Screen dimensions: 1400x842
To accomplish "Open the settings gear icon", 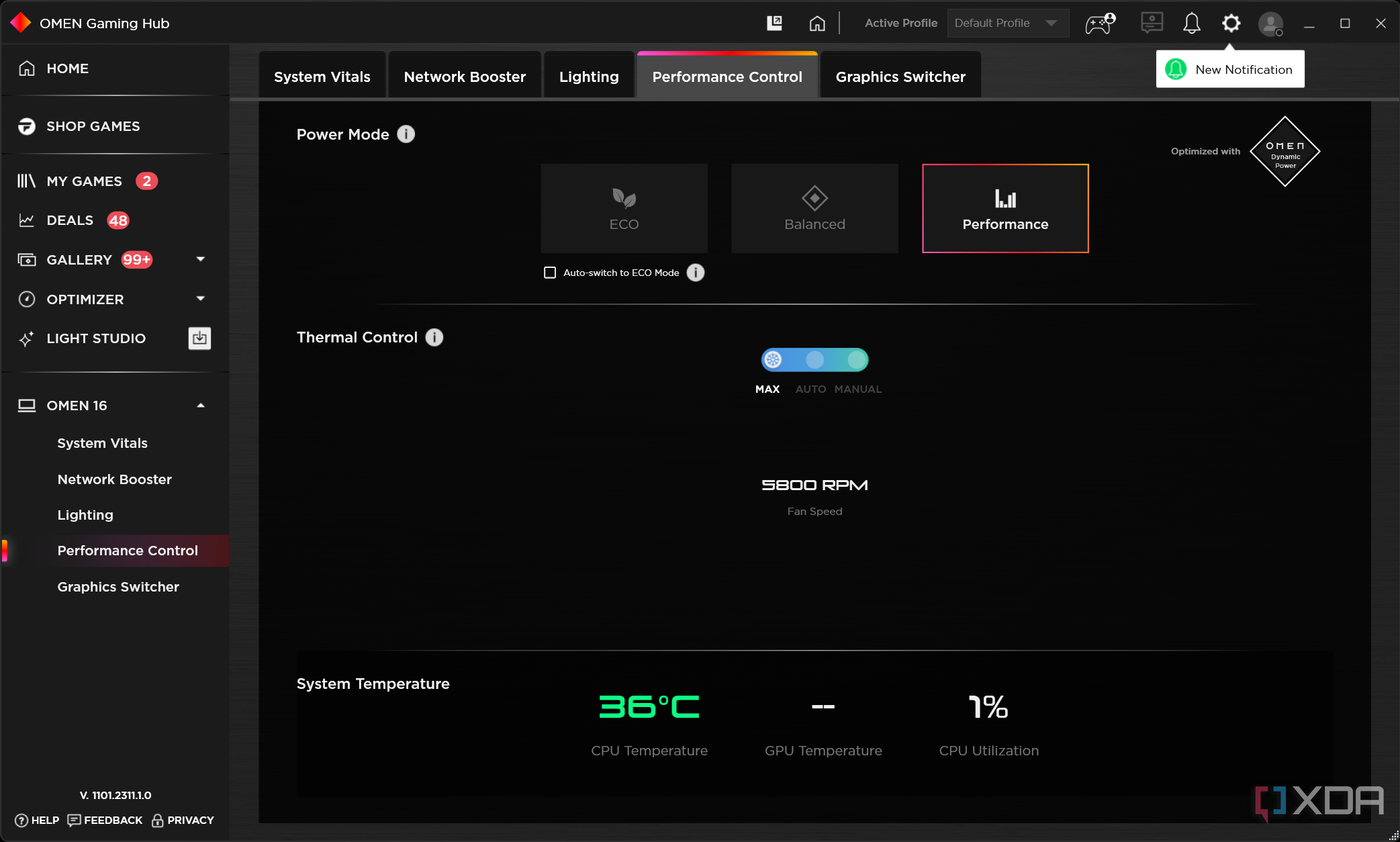I will (x=1231, y=24).
